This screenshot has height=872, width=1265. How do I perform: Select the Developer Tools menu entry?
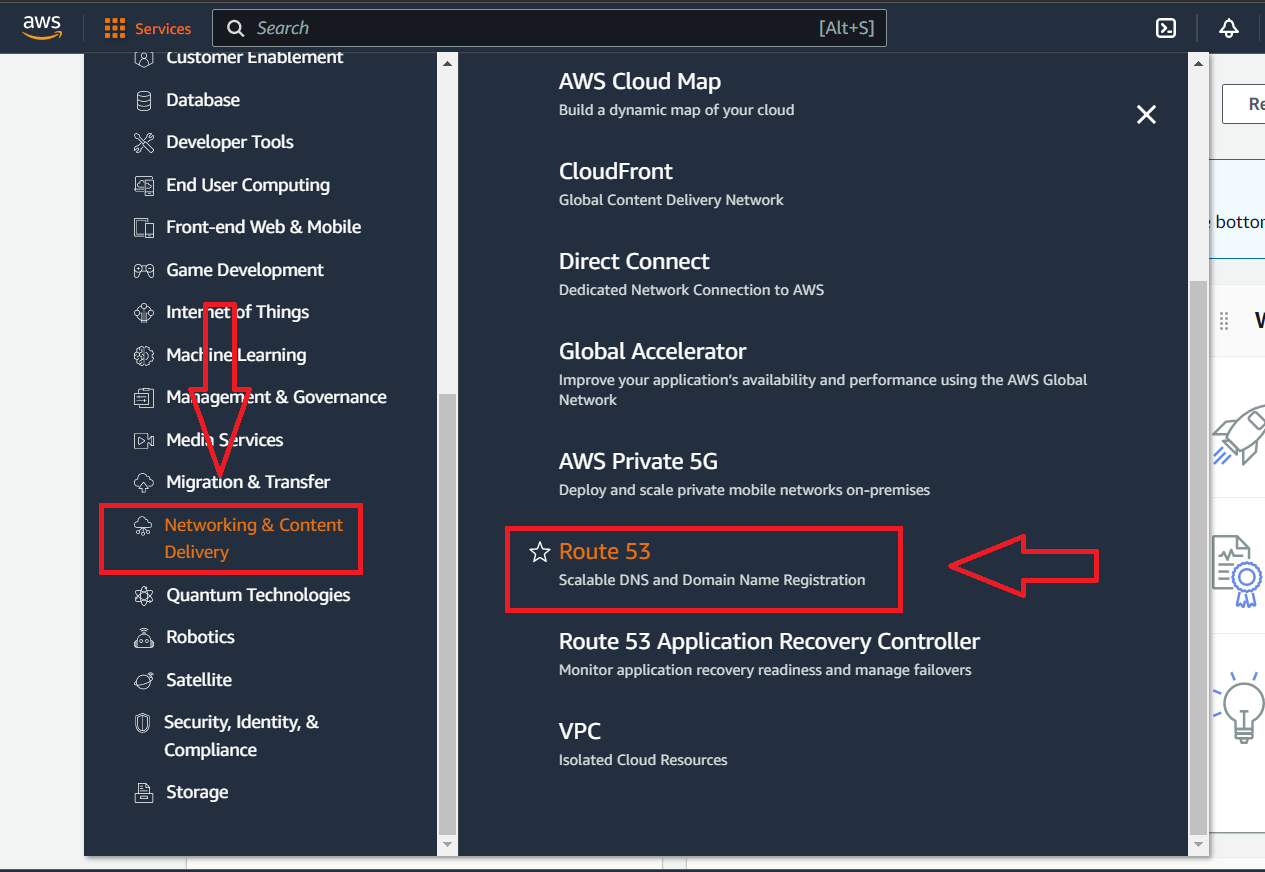coord(230,142)
